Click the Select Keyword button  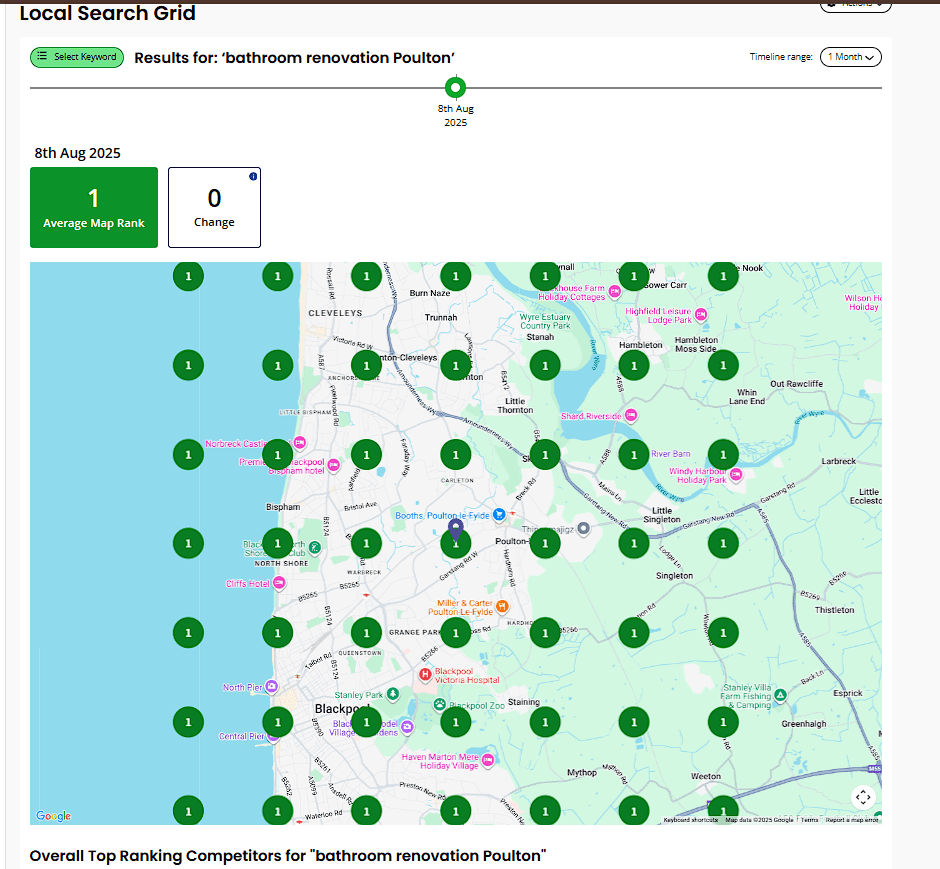(x=77, y=57)
